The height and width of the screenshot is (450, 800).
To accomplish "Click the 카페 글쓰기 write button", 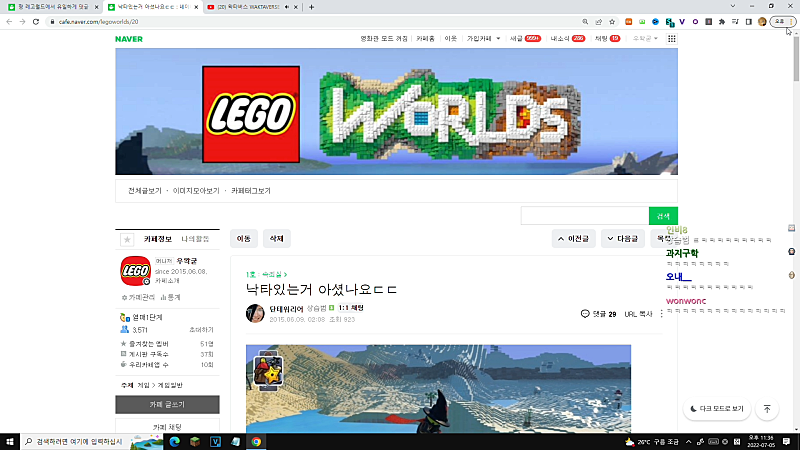I will coord(167,405).
